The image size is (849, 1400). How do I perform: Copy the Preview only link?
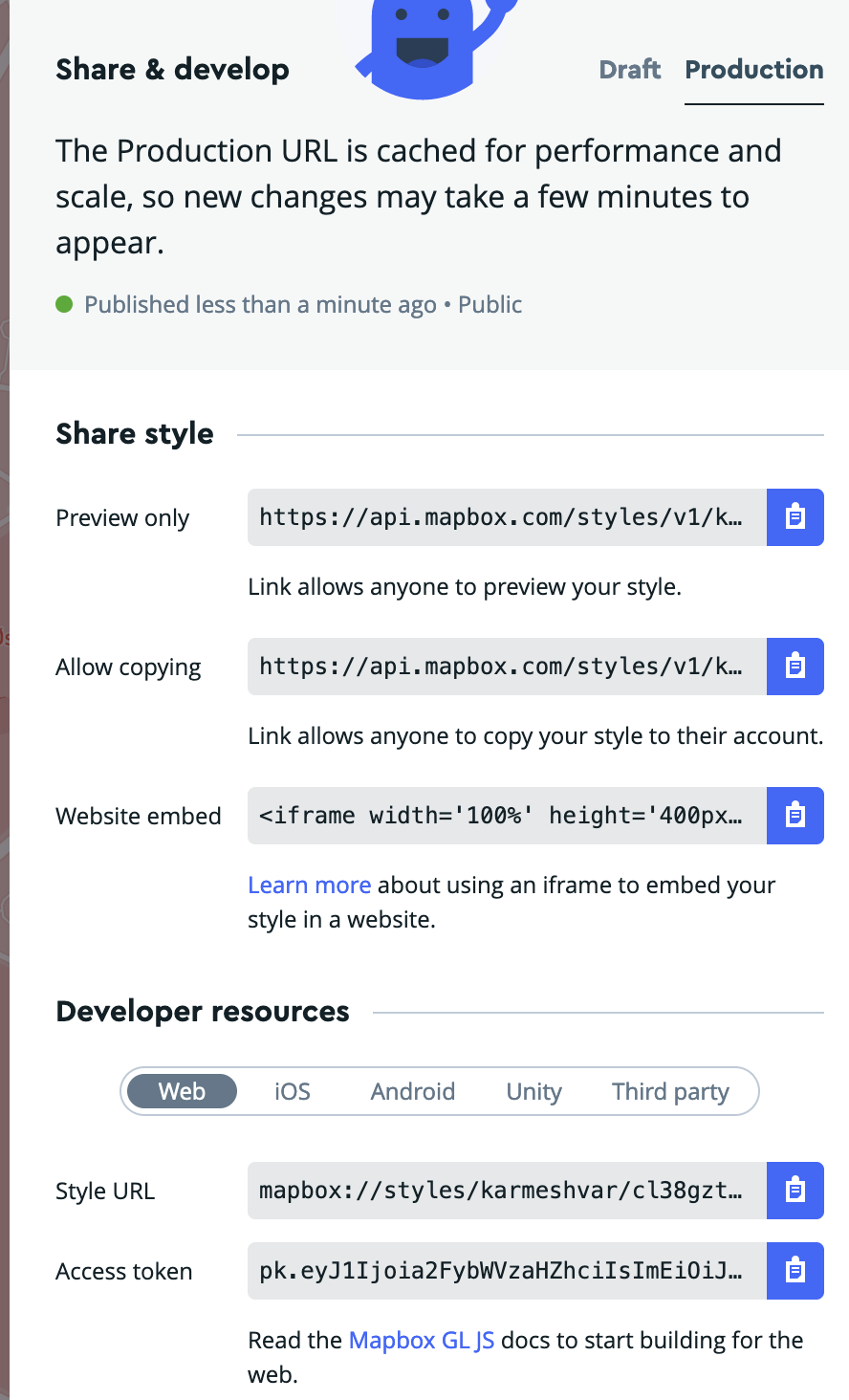click(x=795, y=517)
